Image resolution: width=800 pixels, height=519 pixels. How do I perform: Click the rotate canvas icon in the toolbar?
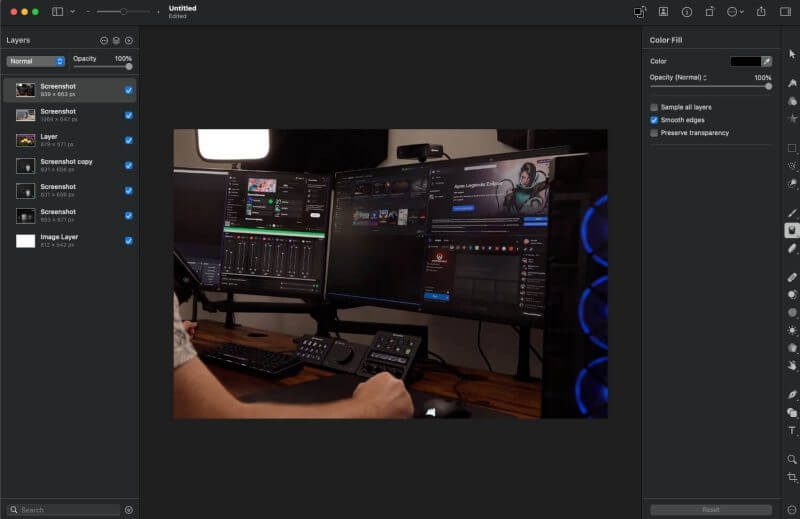[x=710, y=11]
